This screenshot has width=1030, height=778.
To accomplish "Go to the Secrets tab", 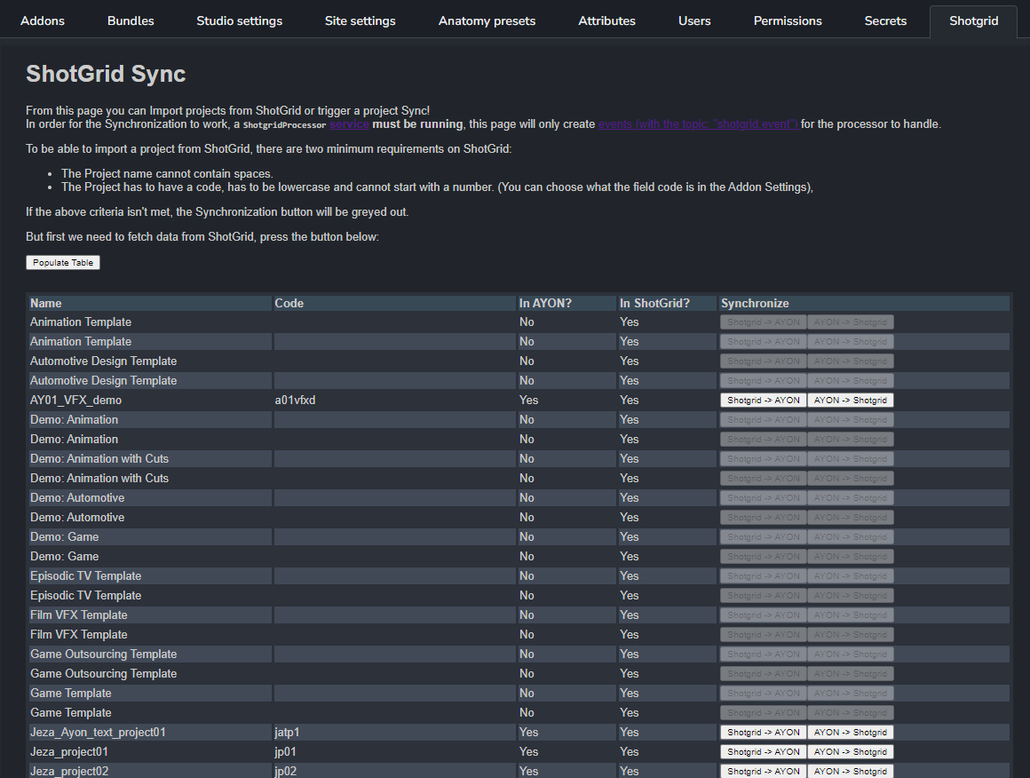I will pos(885,21).
